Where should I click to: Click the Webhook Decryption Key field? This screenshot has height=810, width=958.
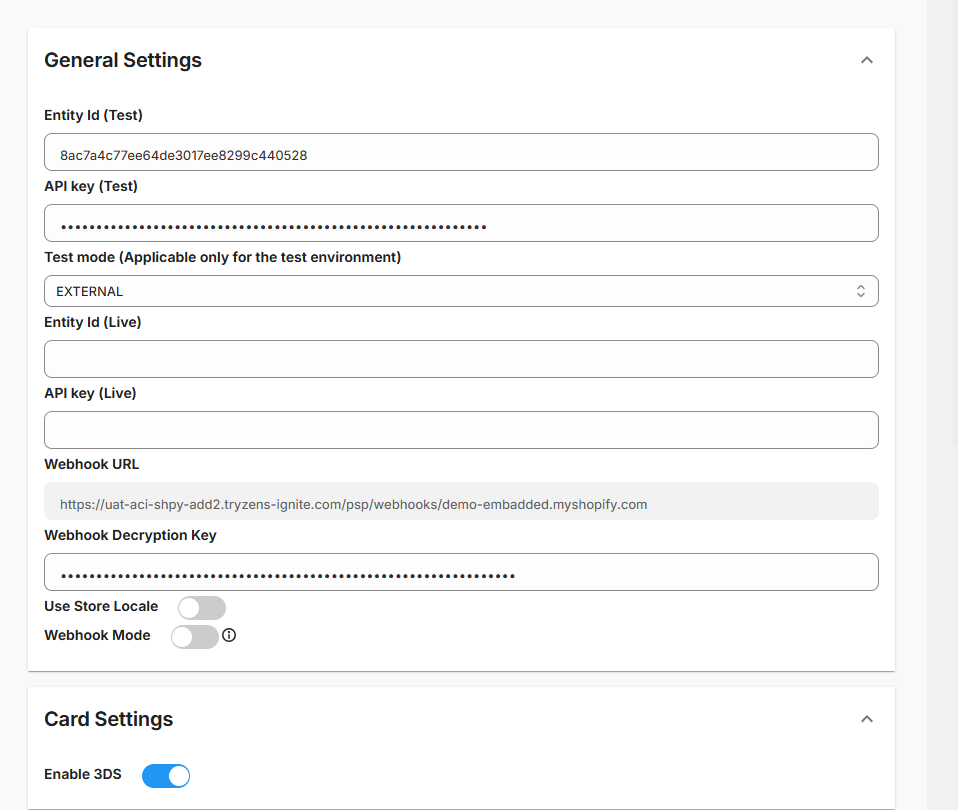coord(461,572)
